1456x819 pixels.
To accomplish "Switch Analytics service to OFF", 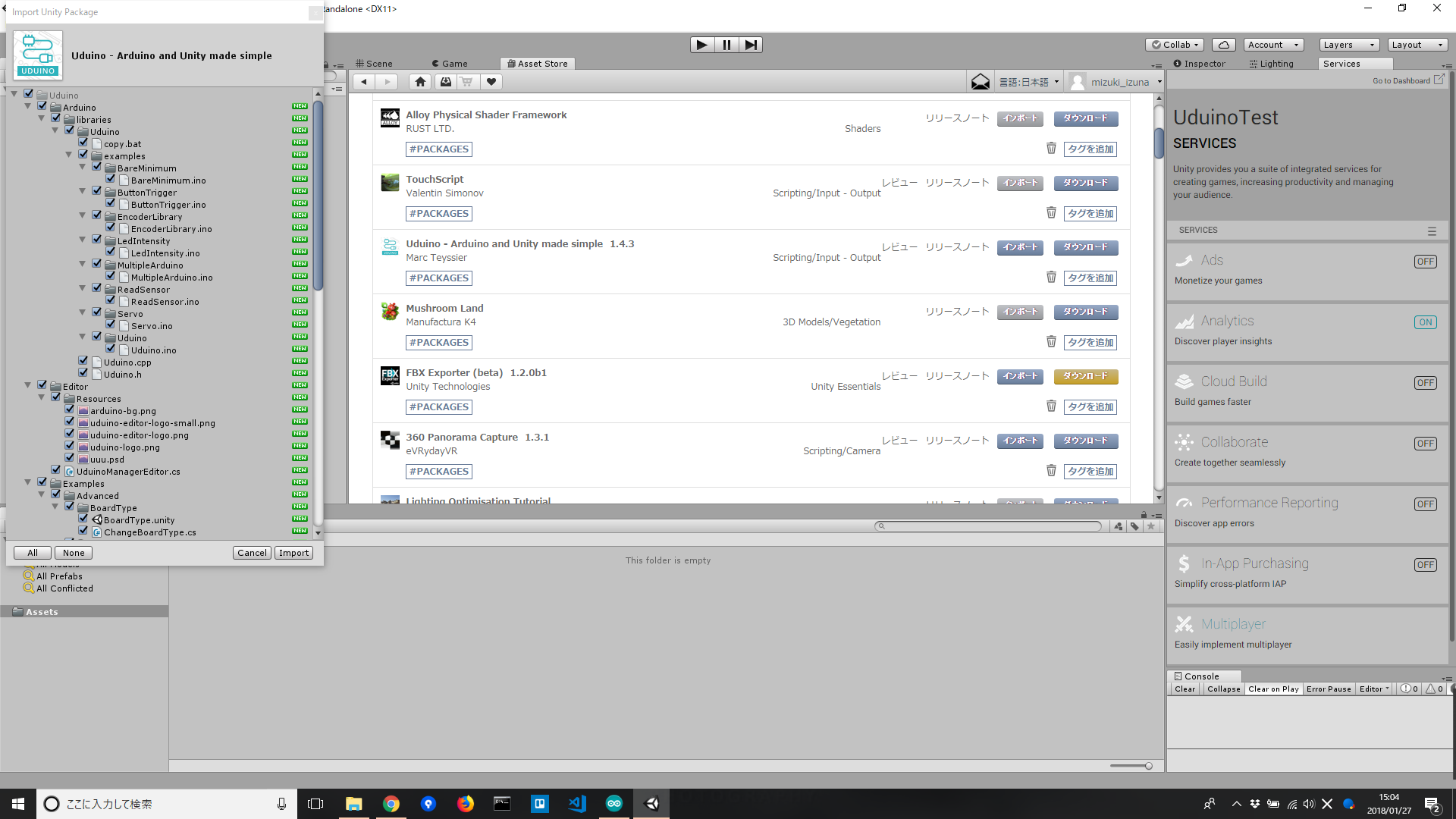I will (1425, 322).
